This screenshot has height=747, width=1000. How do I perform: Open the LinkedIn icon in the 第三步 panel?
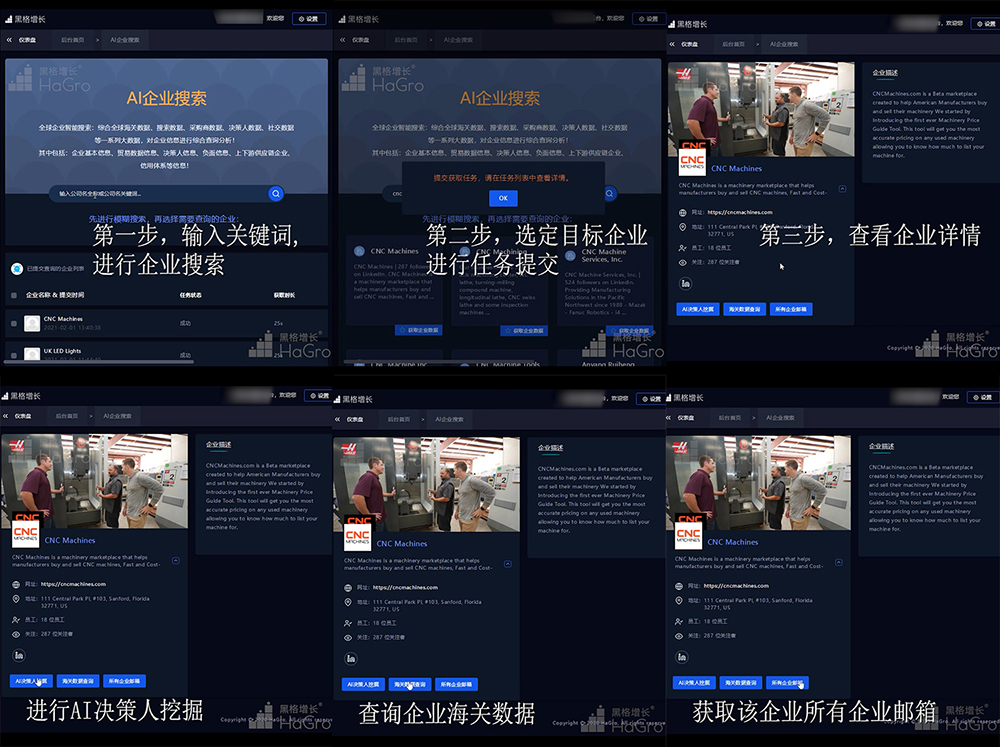click(686, 284)
